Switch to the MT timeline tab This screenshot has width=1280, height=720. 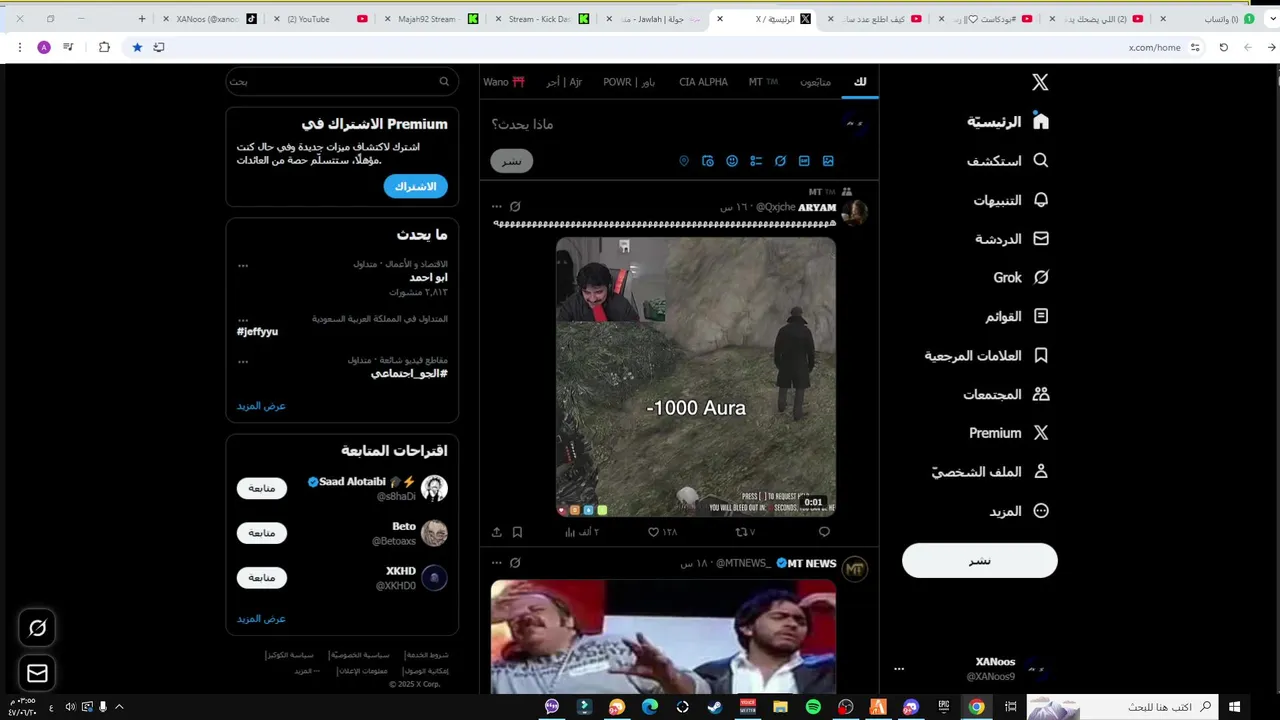[763, 82]
